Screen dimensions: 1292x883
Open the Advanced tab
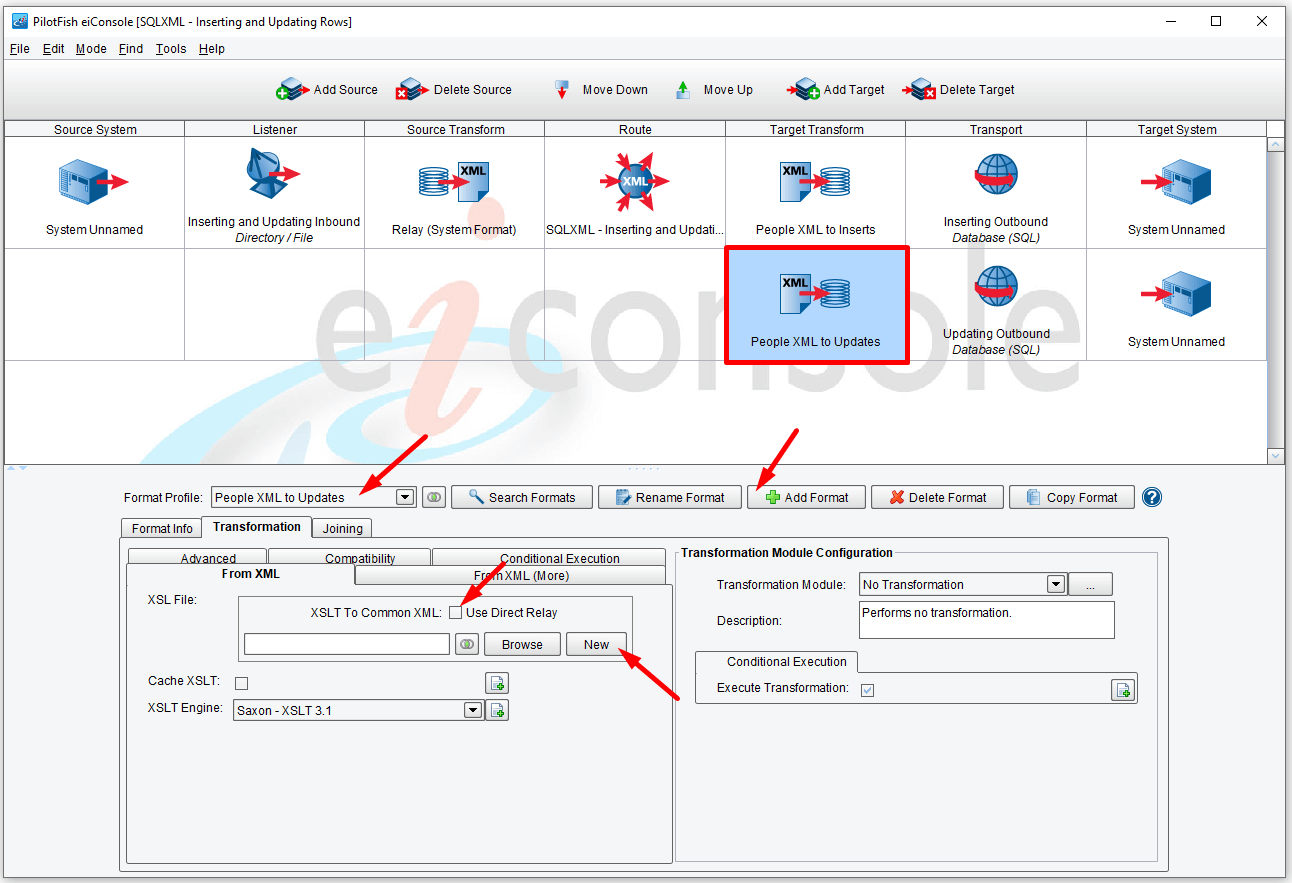198,557
